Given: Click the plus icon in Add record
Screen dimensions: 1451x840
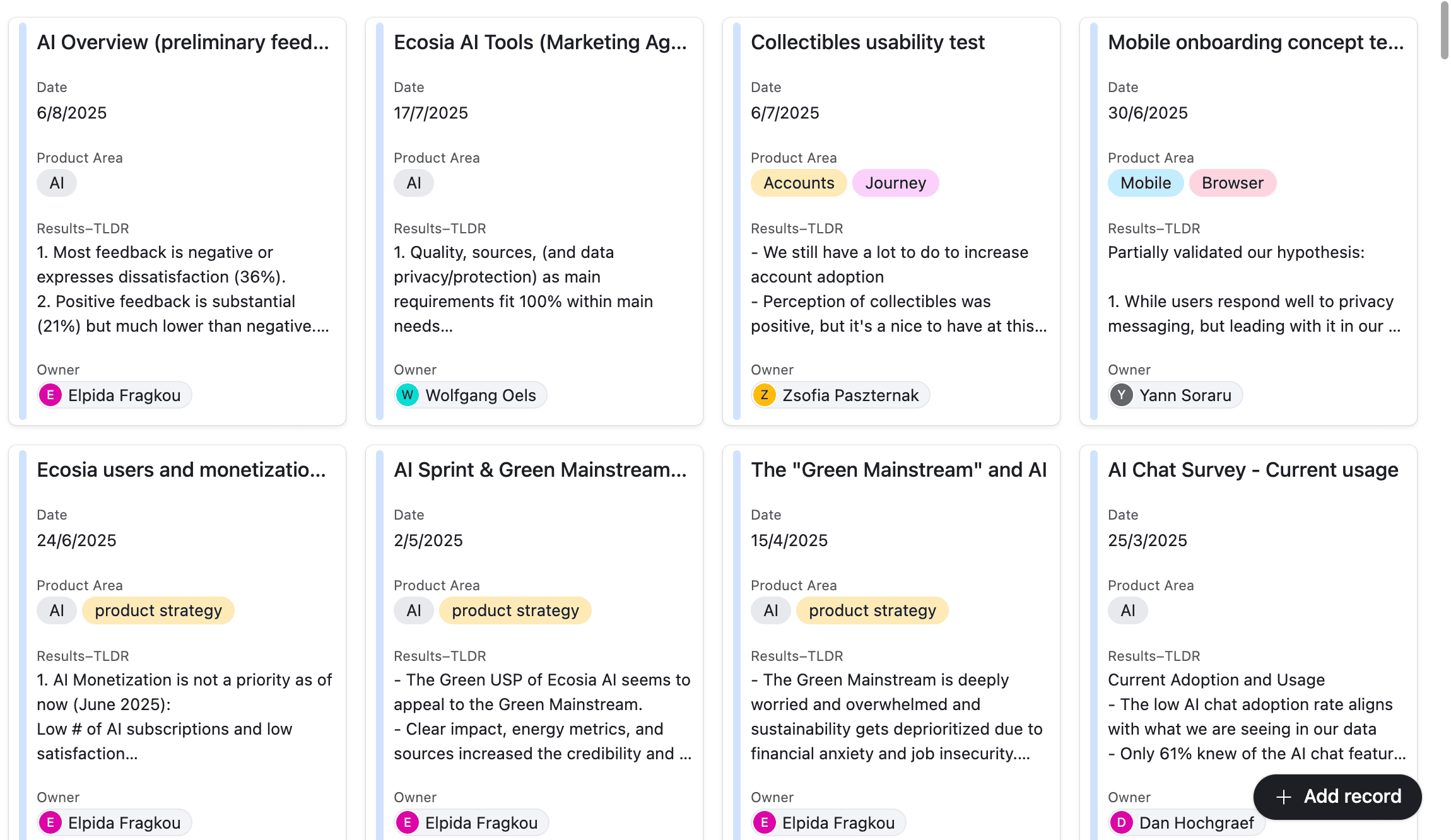Looking at the screenshot, I should click(1284, 797).
